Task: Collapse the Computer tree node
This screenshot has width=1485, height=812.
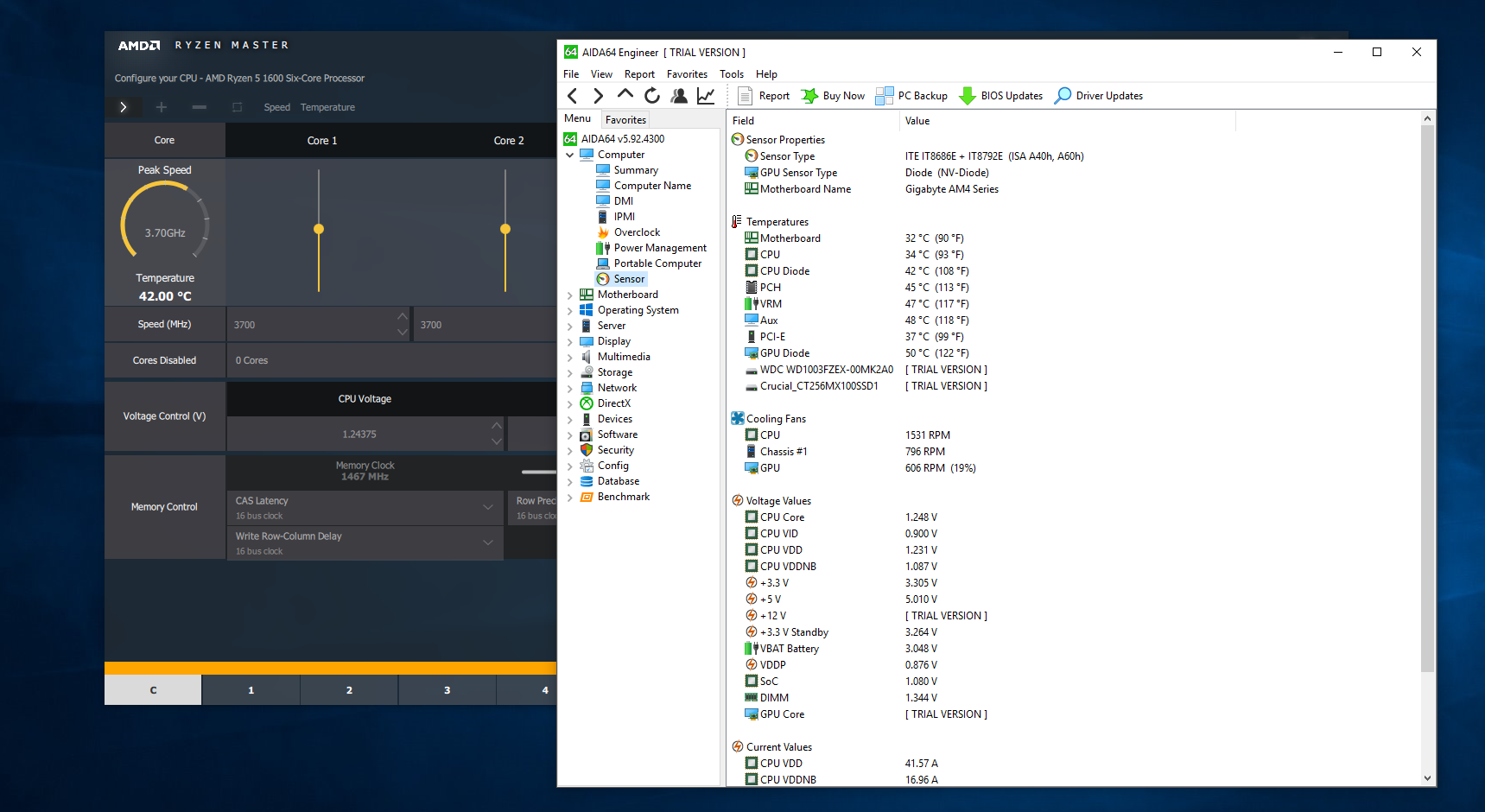Action: [x=570, y=155]
